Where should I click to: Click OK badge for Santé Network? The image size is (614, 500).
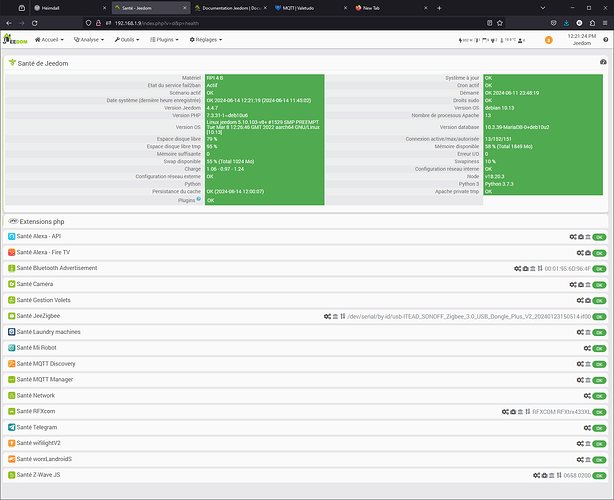(599, 396)
